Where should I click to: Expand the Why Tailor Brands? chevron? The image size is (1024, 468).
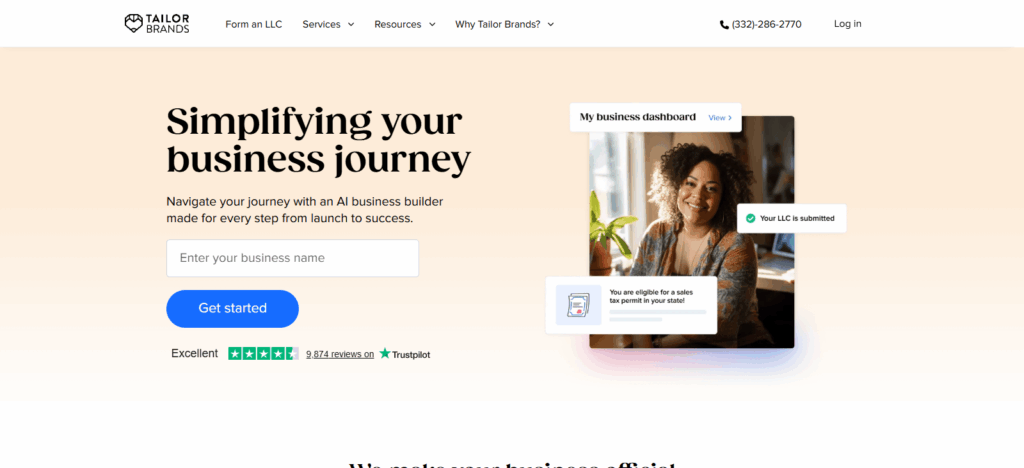click(551, 24)
